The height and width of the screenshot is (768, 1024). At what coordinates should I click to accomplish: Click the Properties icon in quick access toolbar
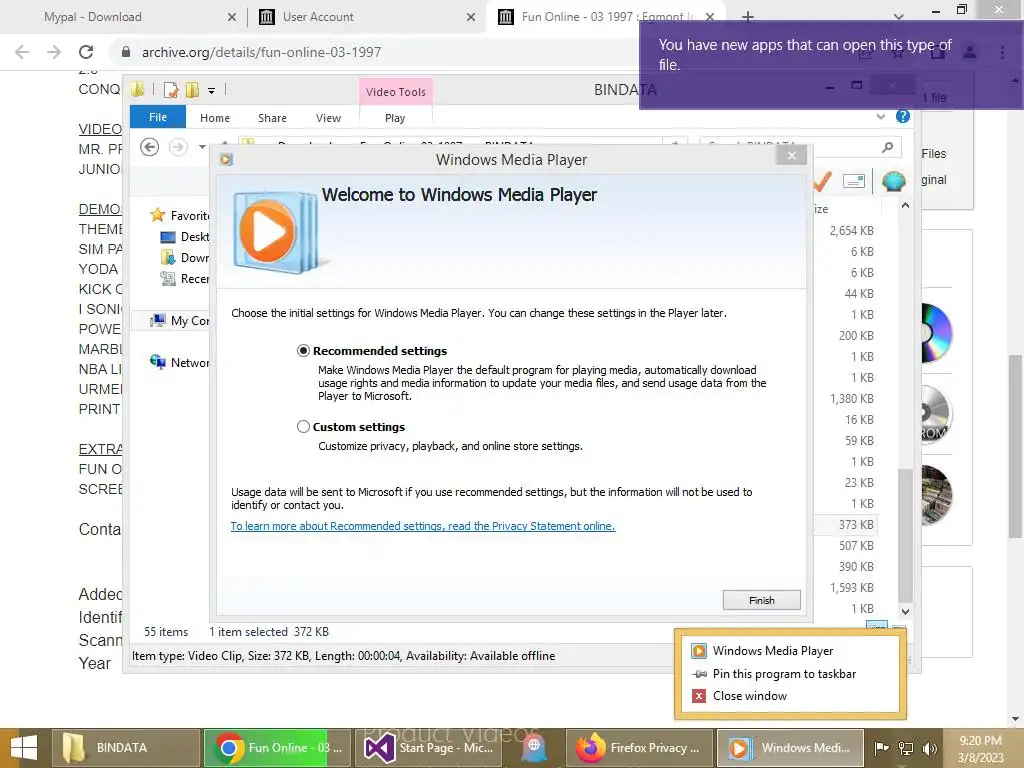click(171, 90)
